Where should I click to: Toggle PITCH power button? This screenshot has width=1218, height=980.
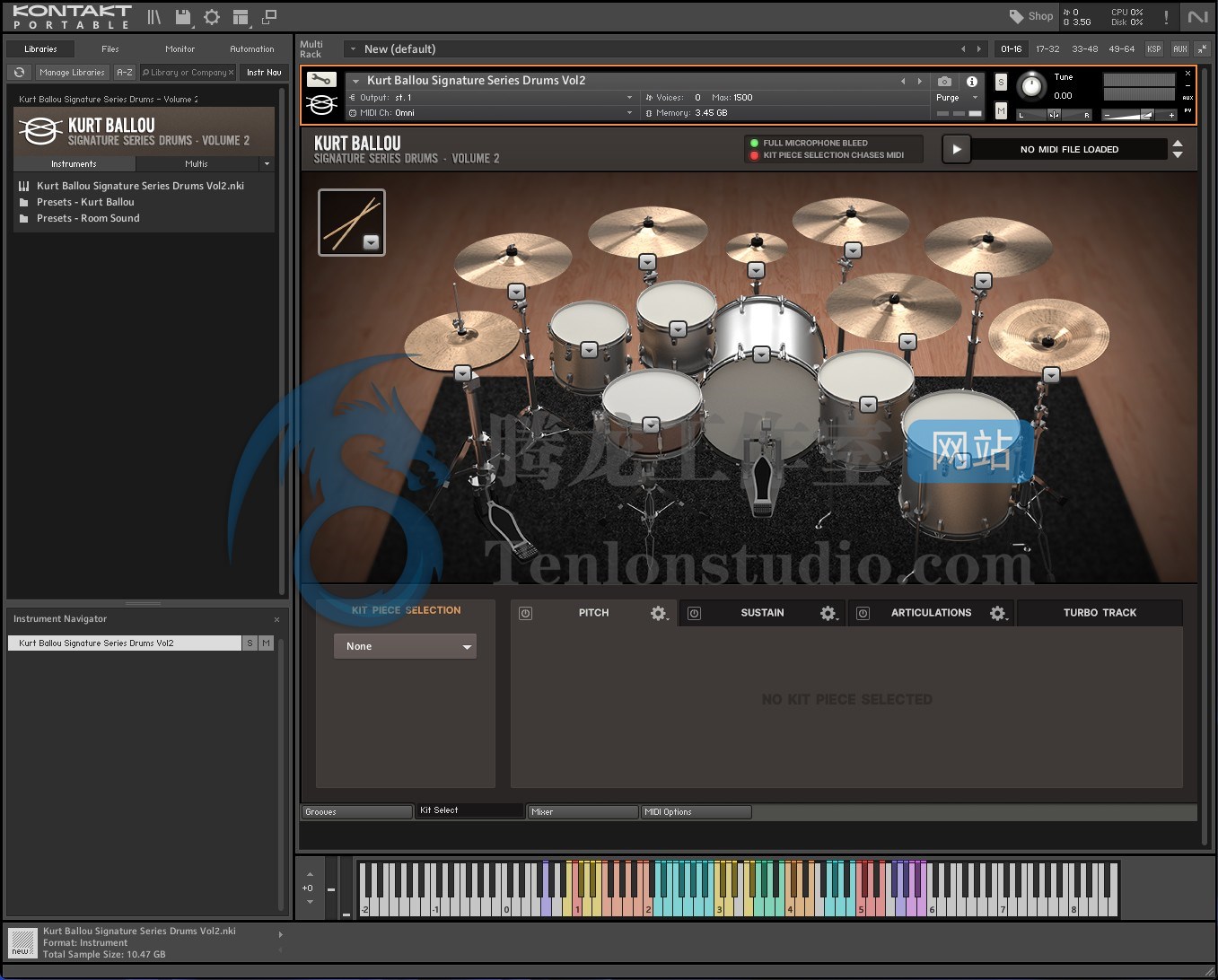[x=526, y=613]
